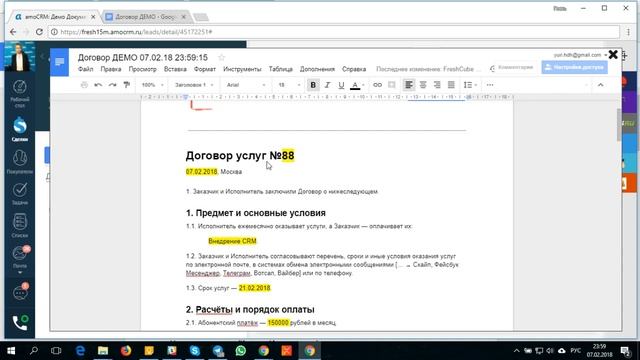Click the highlighted date 21.02.2018
Screen dimensions: 640x360
(x=255, y=288)
